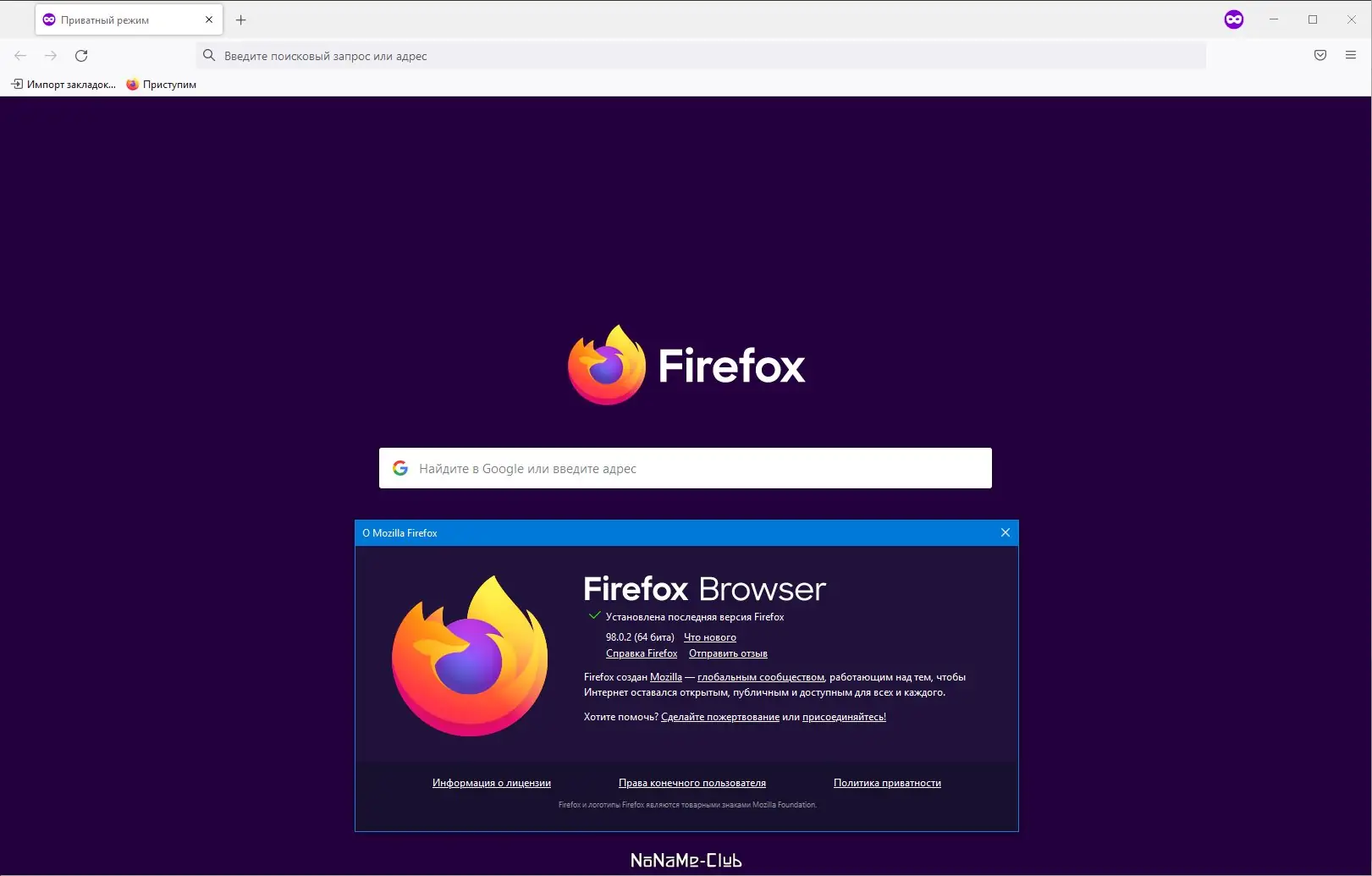Open the Firefox hamburger menu

point(1351,56)
